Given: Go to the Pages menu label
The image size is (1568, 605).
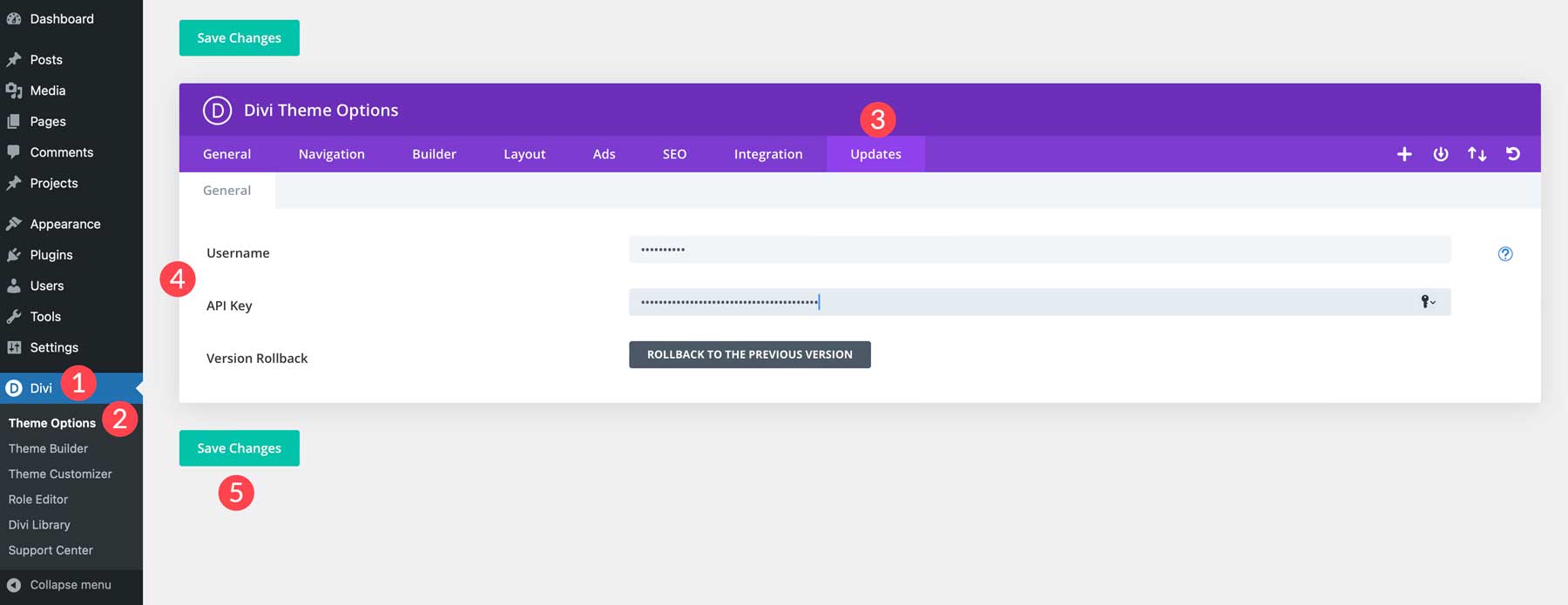Looking at the screenshot, I should pyautogui.click(x=48, y=122).
